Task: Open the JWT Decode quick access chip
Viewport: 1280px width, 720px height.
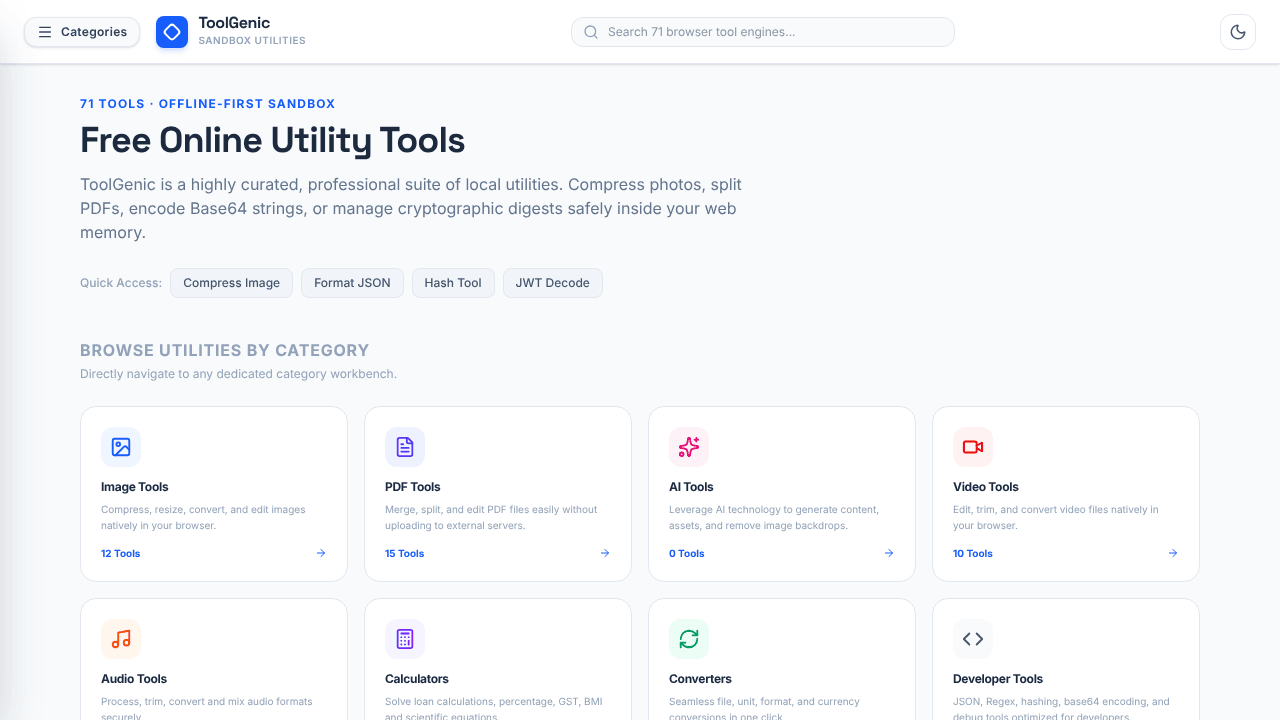Action: point(553,283)
